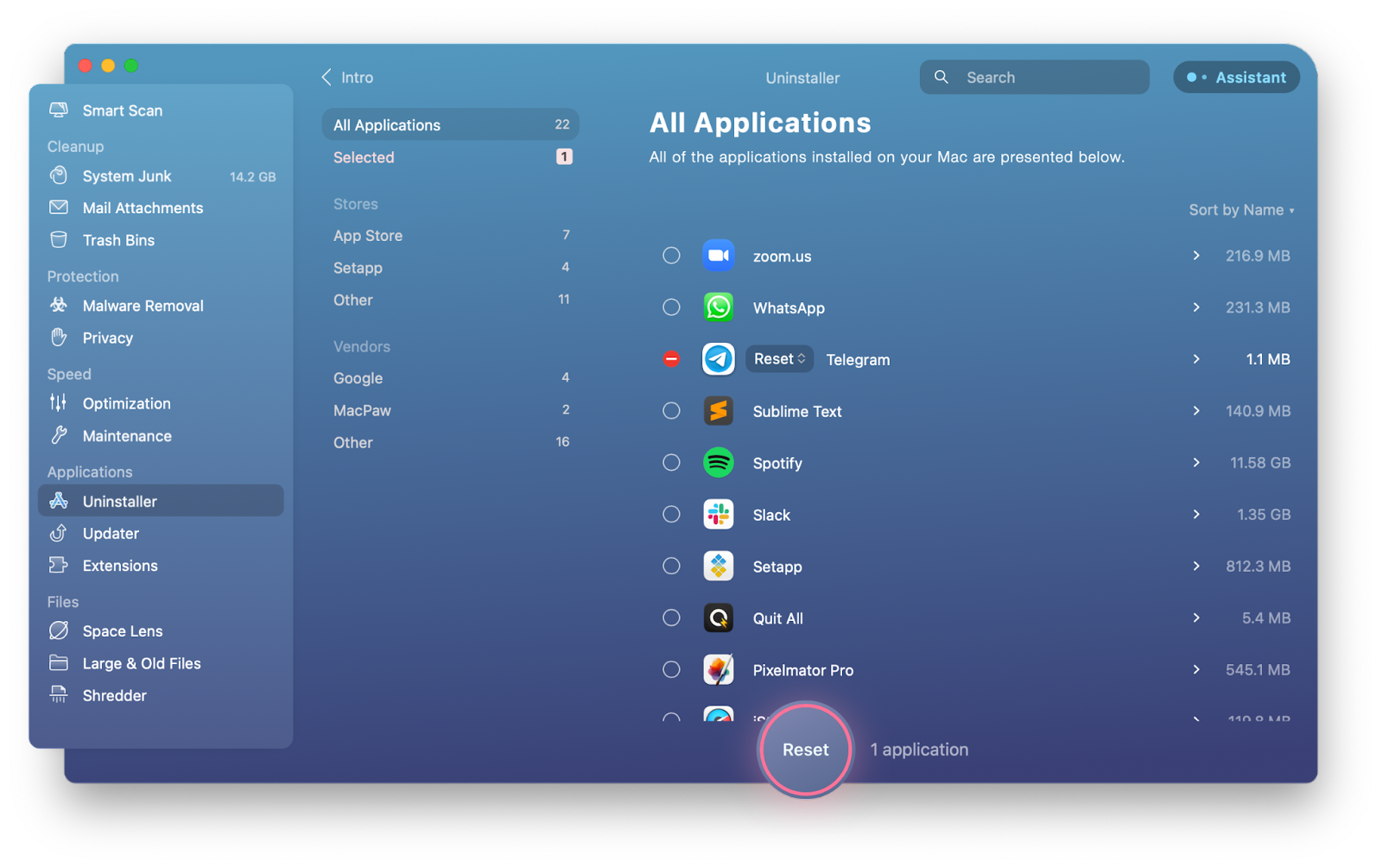
Task: Select the Malware Removal biohazard icon
Action: point(59,306)
